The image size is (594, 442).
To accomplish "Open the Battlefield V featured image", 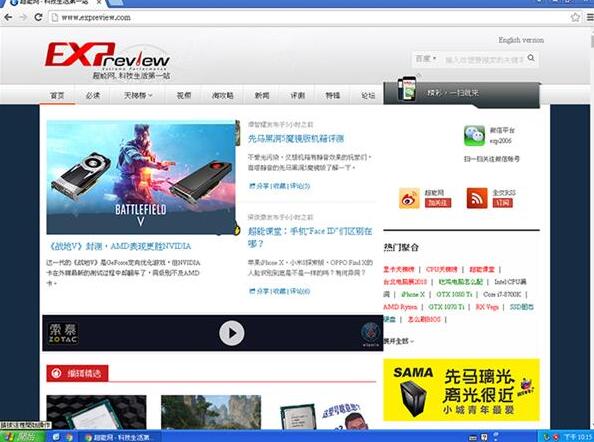I will pyautogui.click(x=141, y=177).
